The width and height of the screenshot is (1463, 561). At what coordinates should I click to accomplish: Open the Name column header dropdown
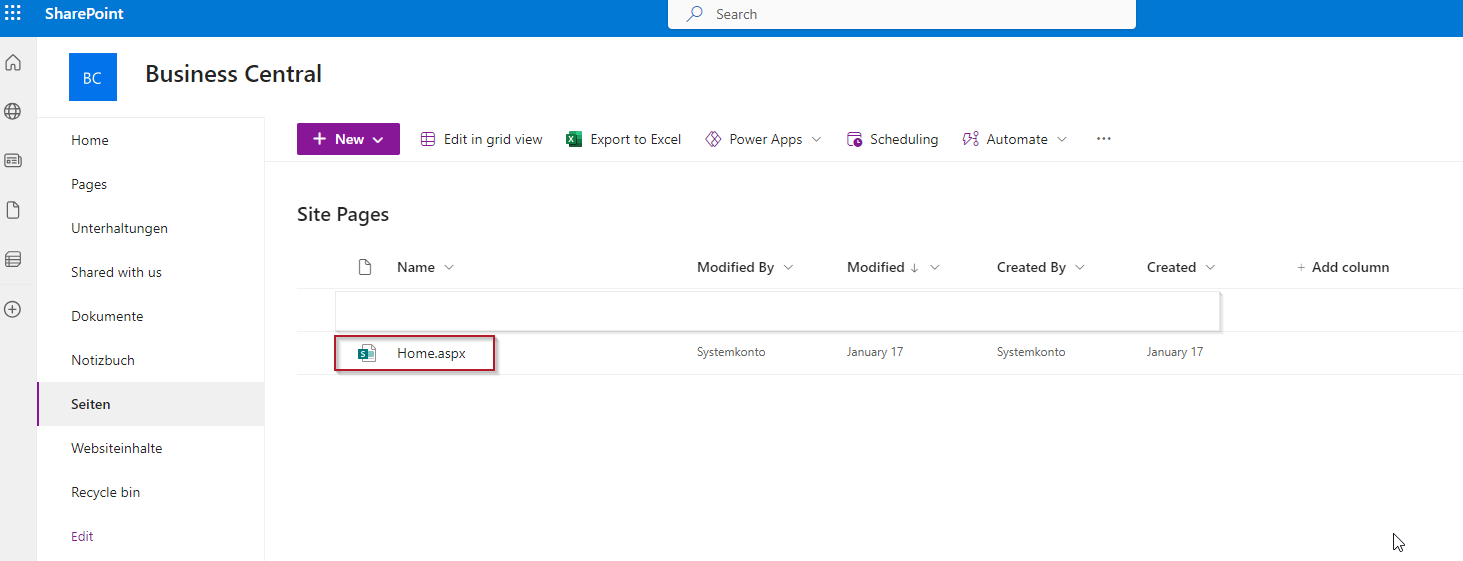coord(449,267)
